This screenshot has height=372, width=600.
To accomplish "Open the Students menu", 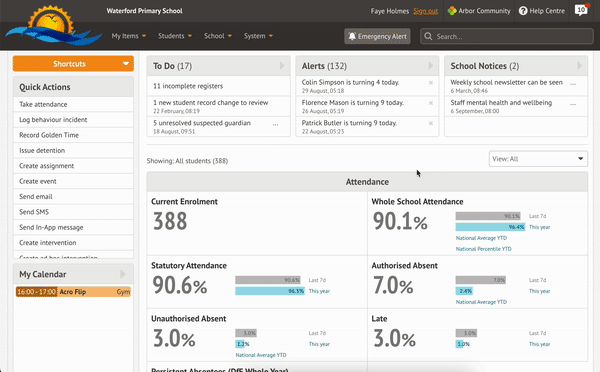I will pos(175,36).
